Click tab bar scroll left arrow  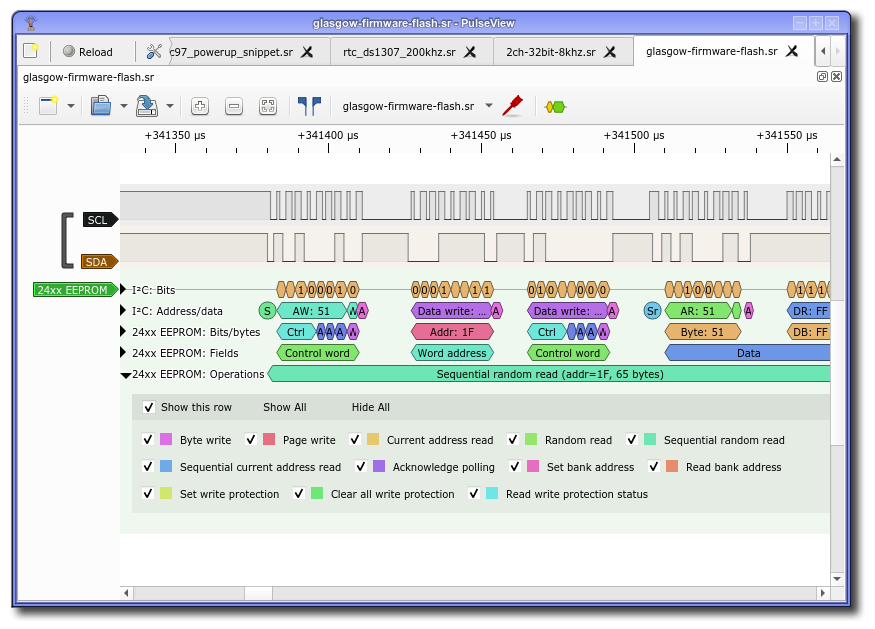pos(823,51)
